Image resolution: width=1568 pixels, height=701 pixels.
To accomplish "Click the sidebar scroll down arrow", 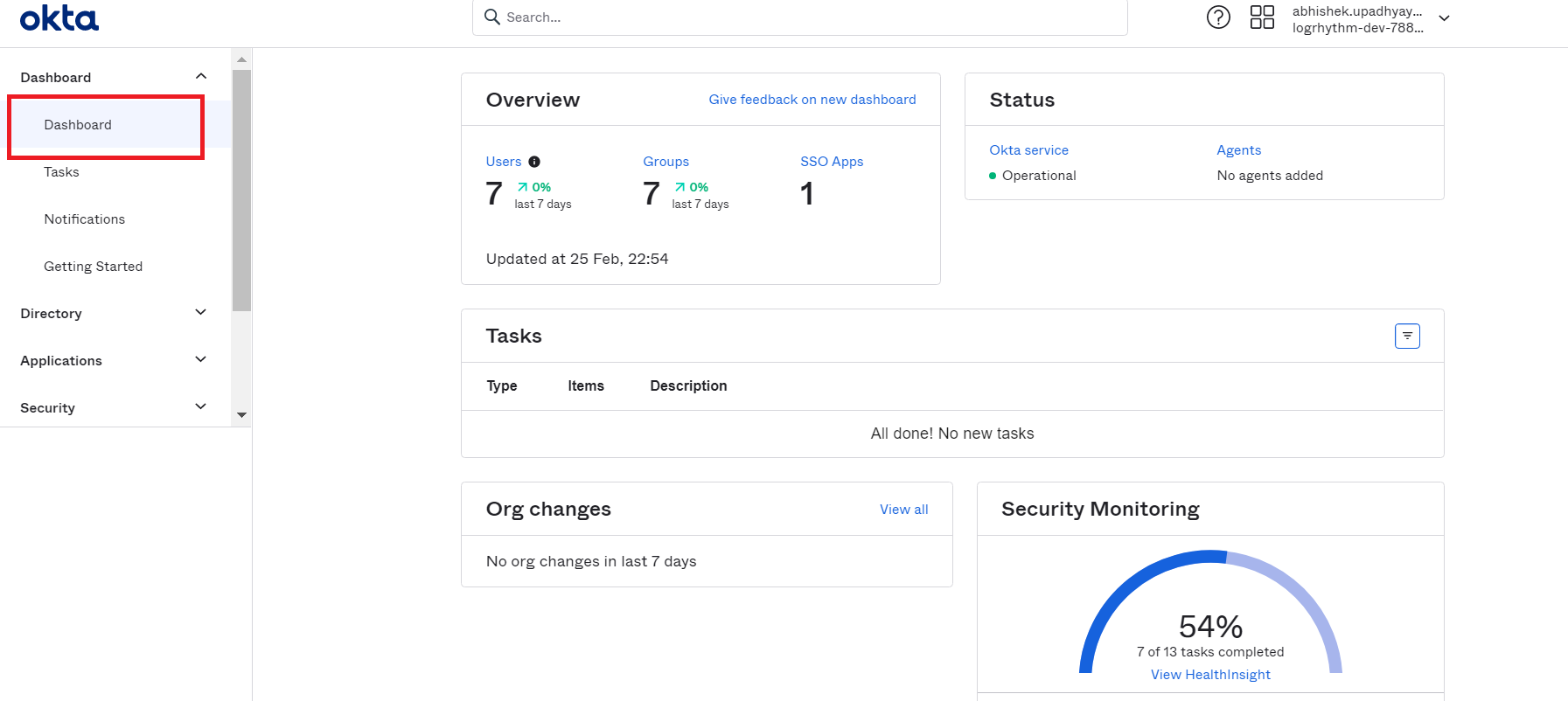I will pos(242,415).
